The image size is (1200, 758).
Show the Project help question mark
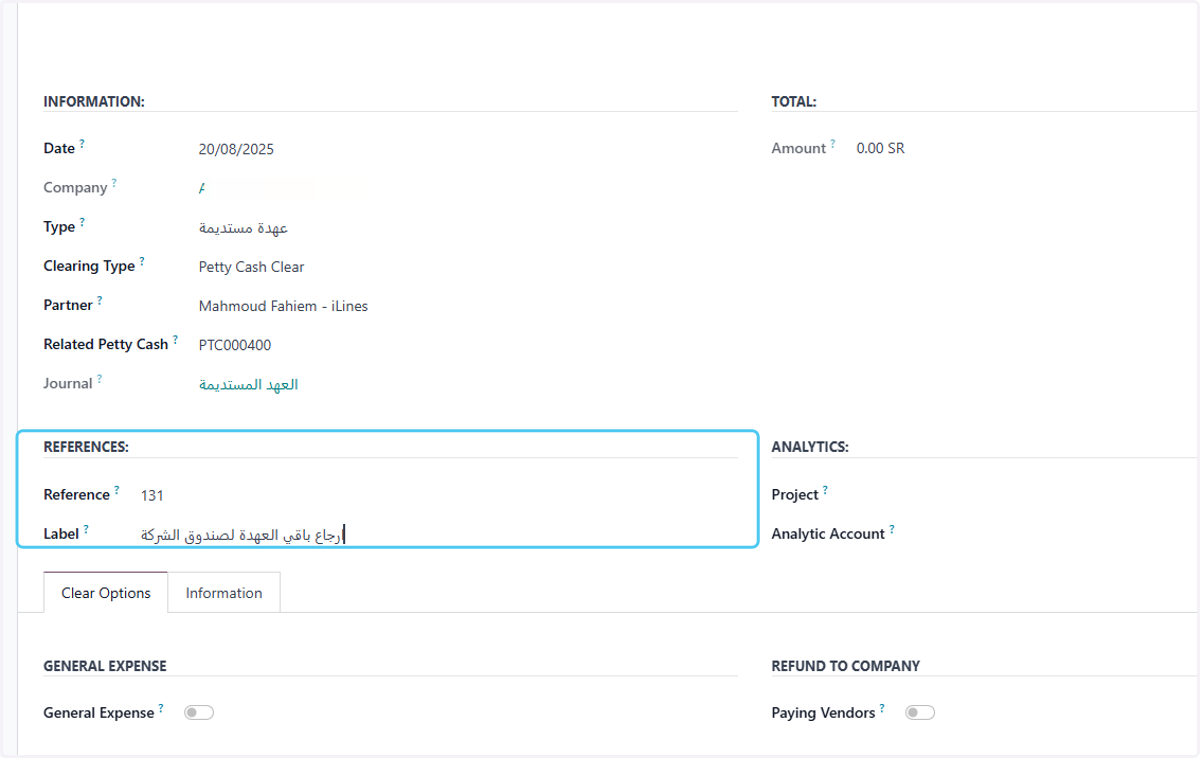coord(826,490)
